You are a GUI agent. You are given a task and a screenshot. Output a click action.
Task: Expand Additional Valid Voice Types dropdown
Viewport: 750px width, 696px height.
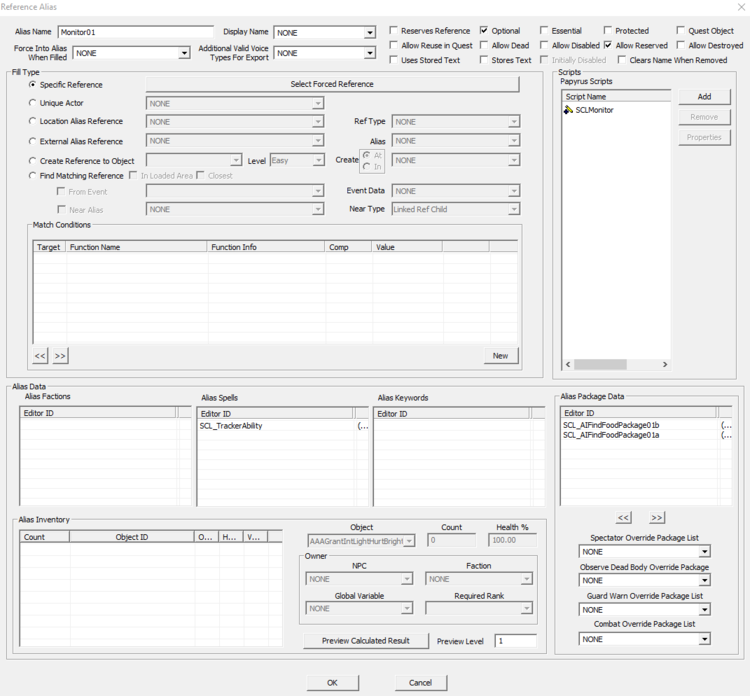370,53
